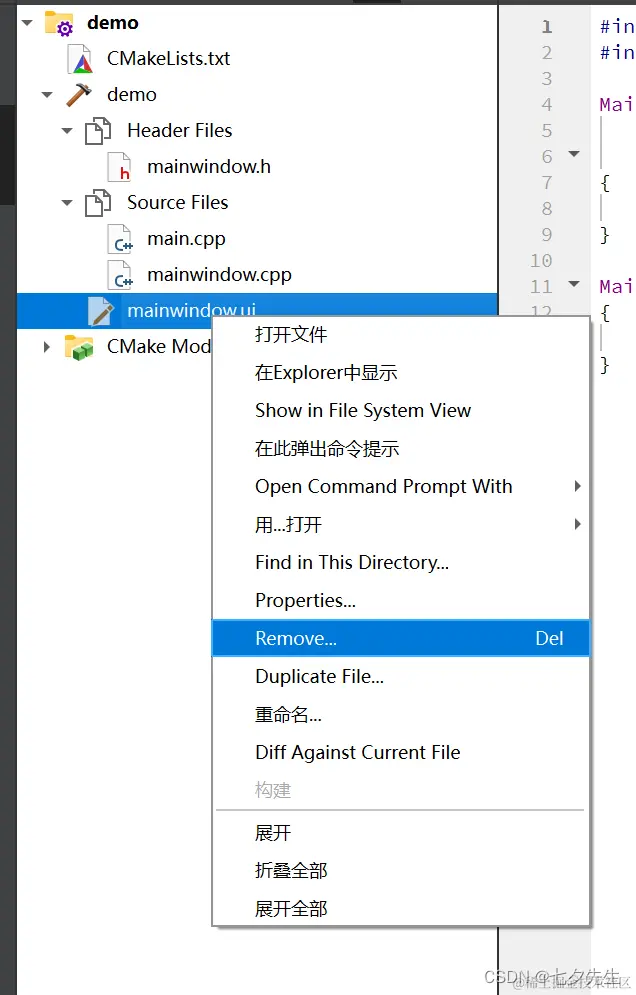Image resolution: width=636 pixels, height=995 pixels.
Task: Click the CMakeLists.txt file icon
Action: click(x=80, y=59)
